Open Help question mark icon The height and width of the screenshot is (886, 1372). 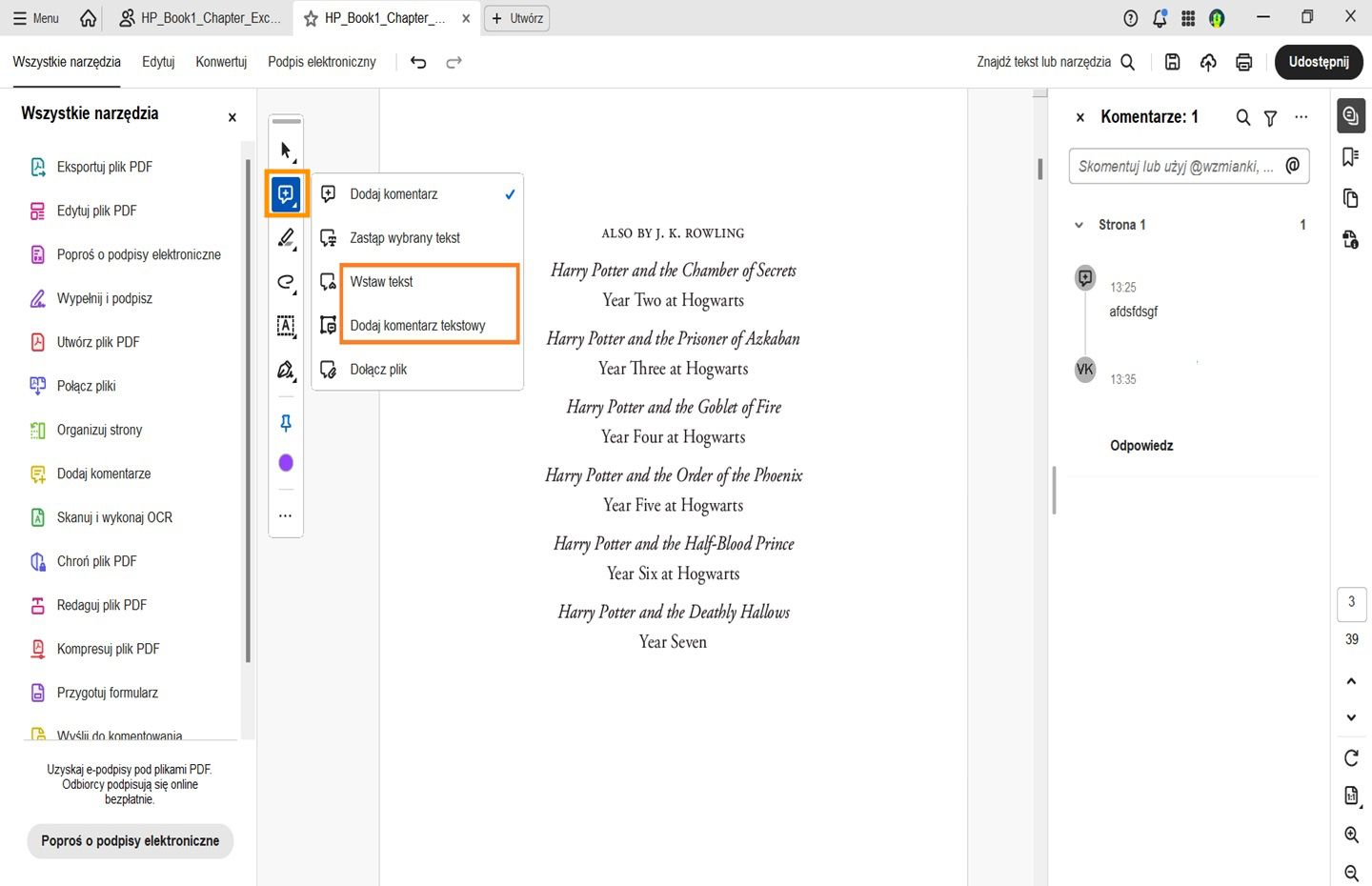(x=1131, y=18)
